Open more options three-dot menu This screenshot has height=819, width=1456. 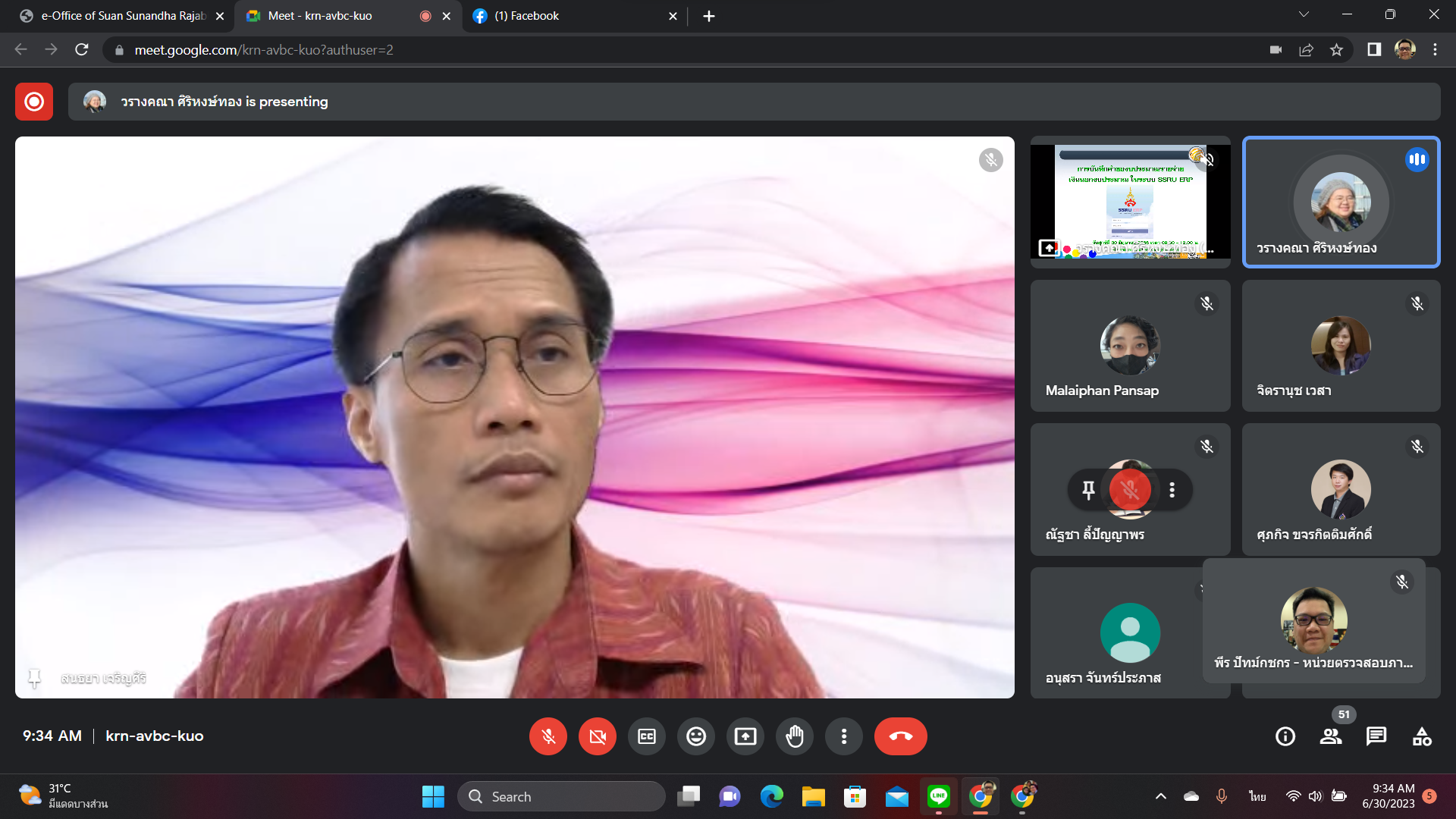pyautogui.click(x=844, y=736)
